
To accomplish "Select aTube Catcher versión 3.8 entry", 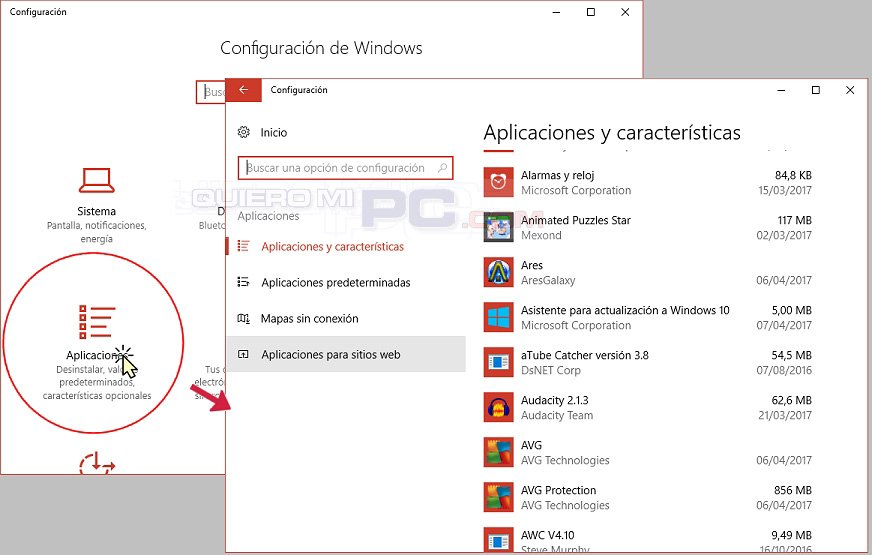I will 584,355.
